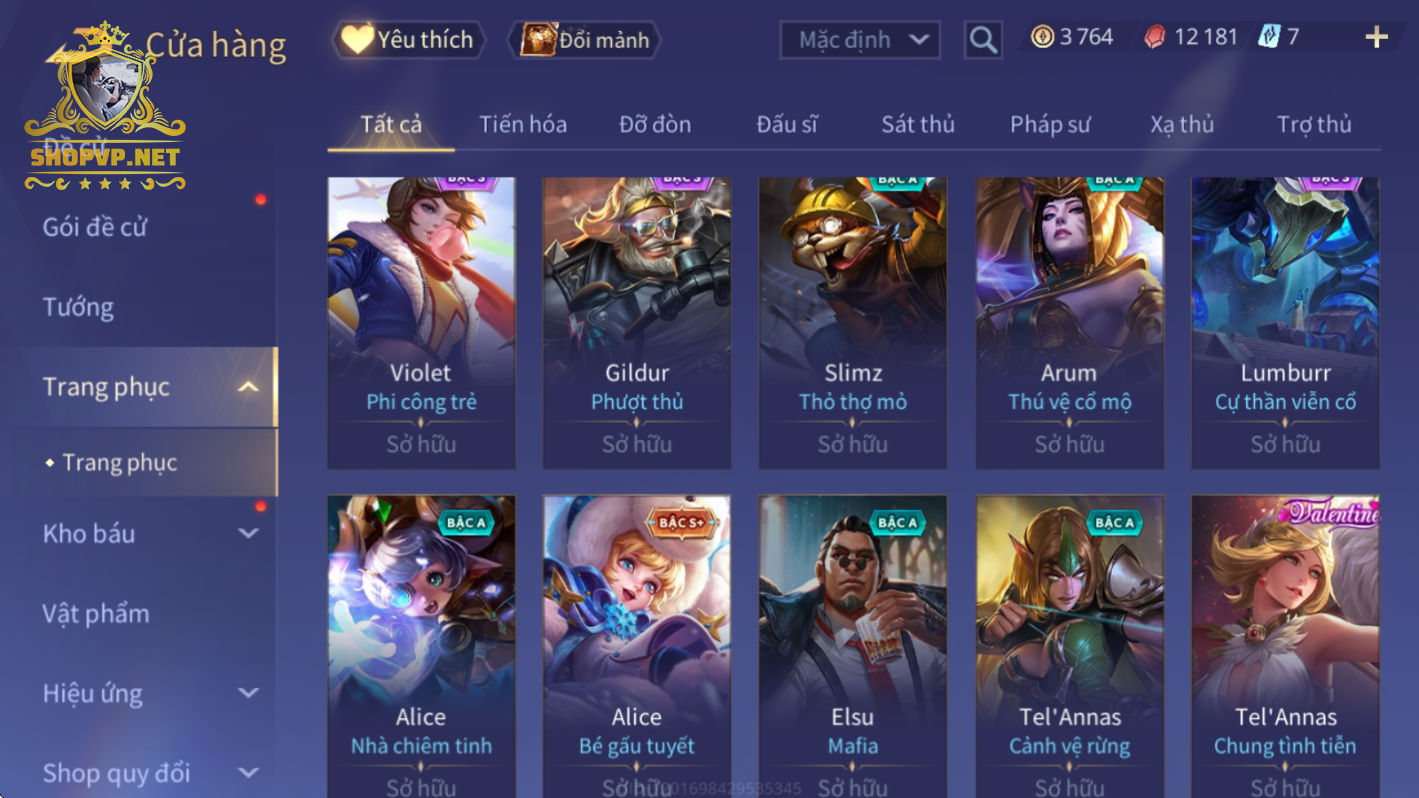Click the blue voucher ticket icon
This screenshot has height=798, width=1419.
click(1269, 38)
